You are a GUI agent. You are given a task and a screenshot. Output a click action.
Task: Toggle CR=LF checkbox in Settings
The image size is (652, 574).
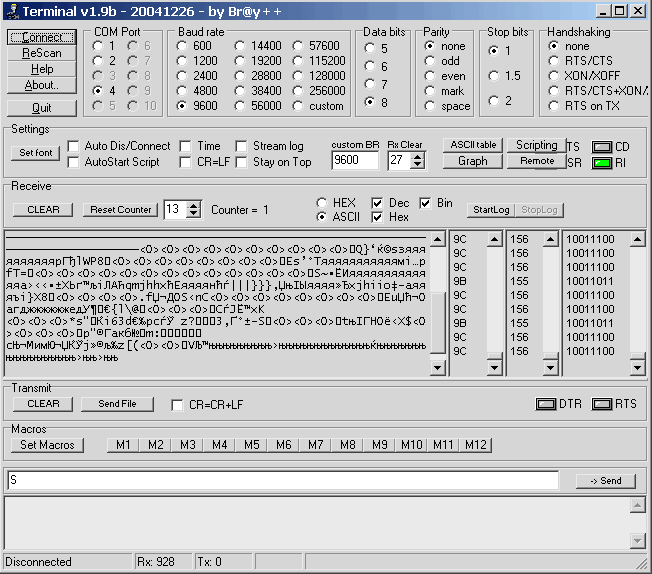(x=185, y=162)
